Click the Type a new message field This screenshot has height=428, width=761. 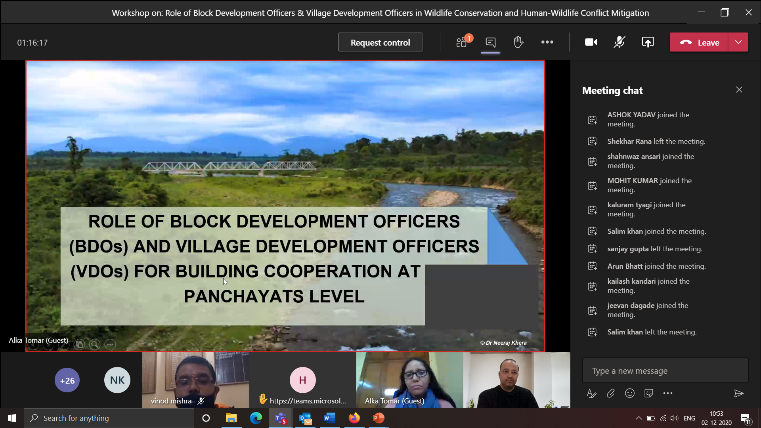(x=665, y=371)
